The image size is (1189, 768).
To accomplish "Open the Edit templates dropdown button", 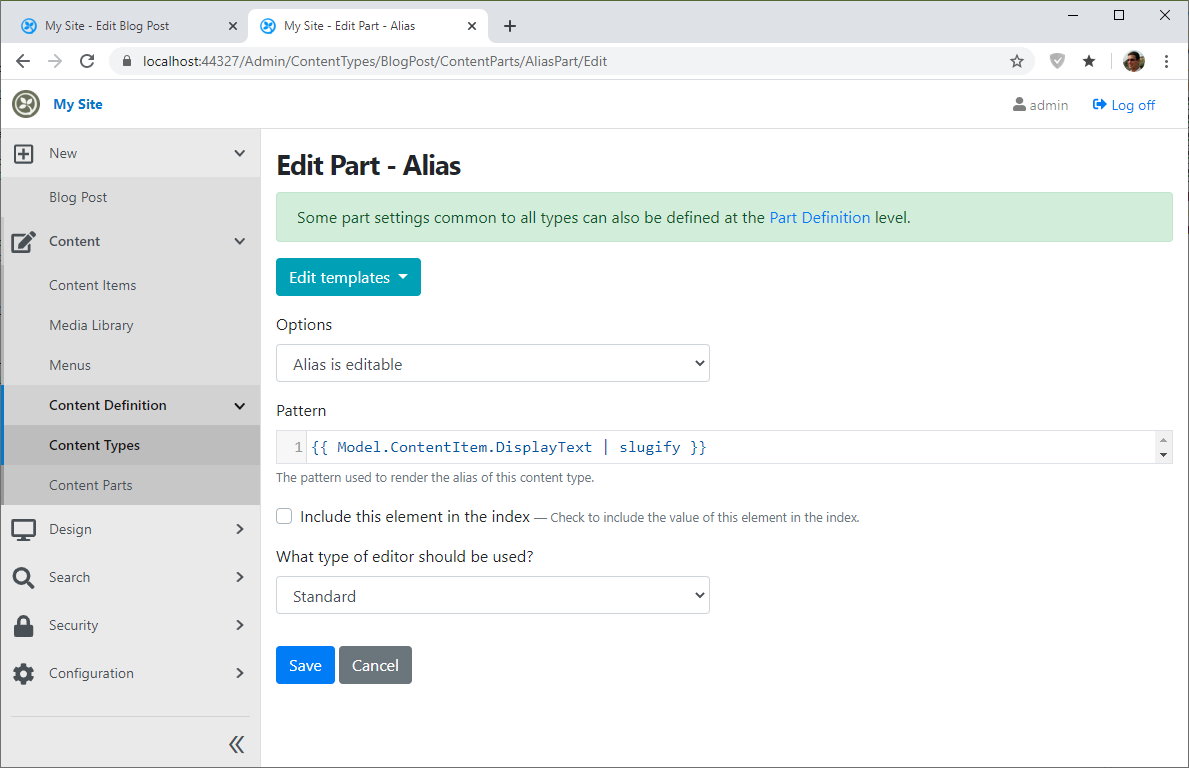I will click(x=348, y=277).
